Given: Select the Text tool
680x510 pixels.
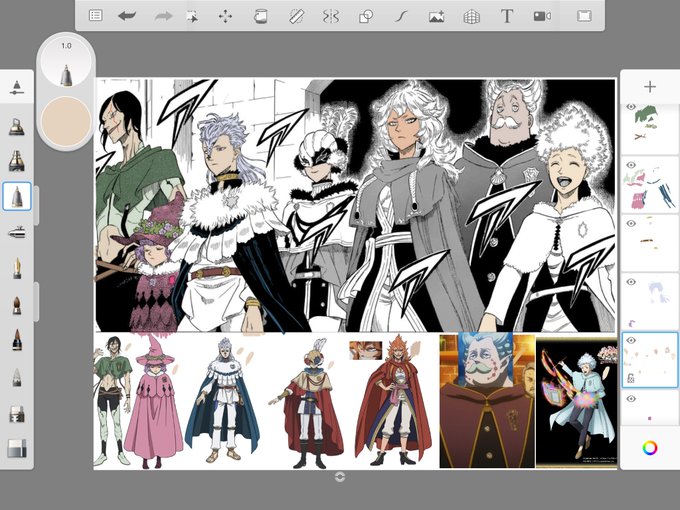Looking at the screenshot, I should click(x=507, y=16).
